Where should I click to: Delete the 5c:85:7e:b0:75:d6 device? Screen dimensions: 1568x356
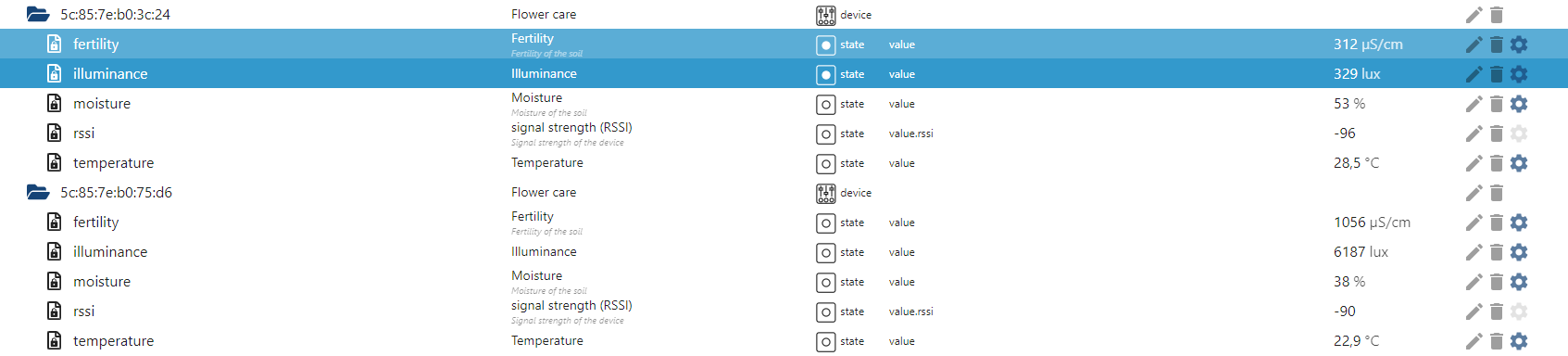[x=1497, y=193]
